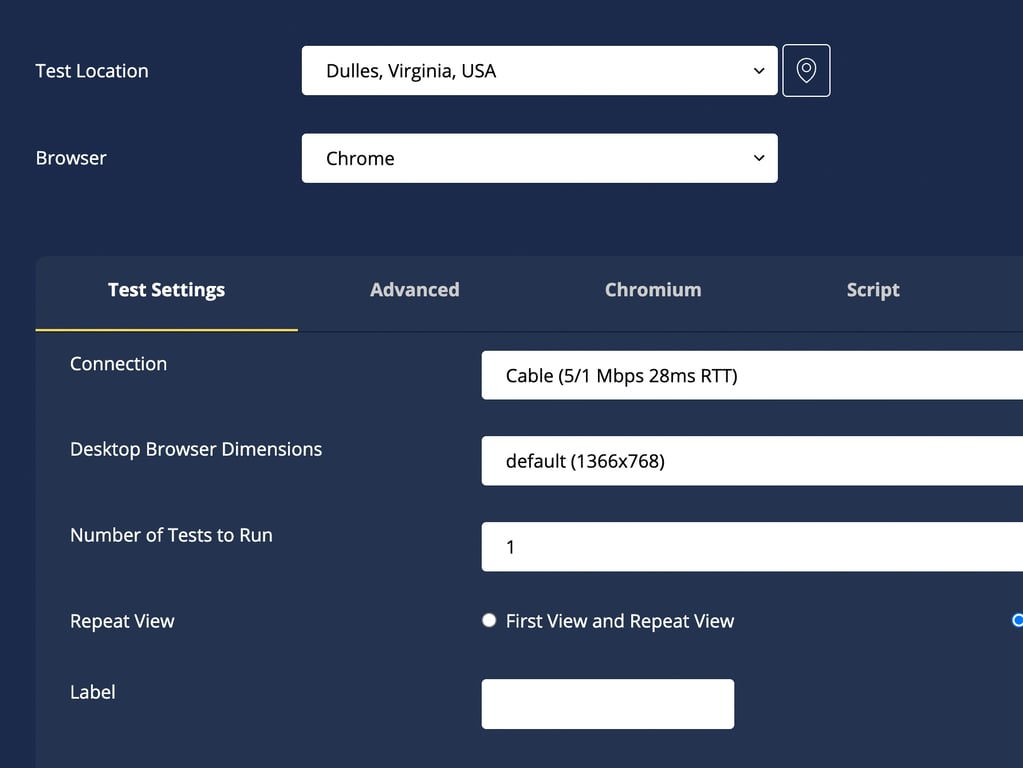Open the Test Location dropdown showing Dulles, Virginia
Viewport: 1023px width, 768px height.
click(539, 71)
